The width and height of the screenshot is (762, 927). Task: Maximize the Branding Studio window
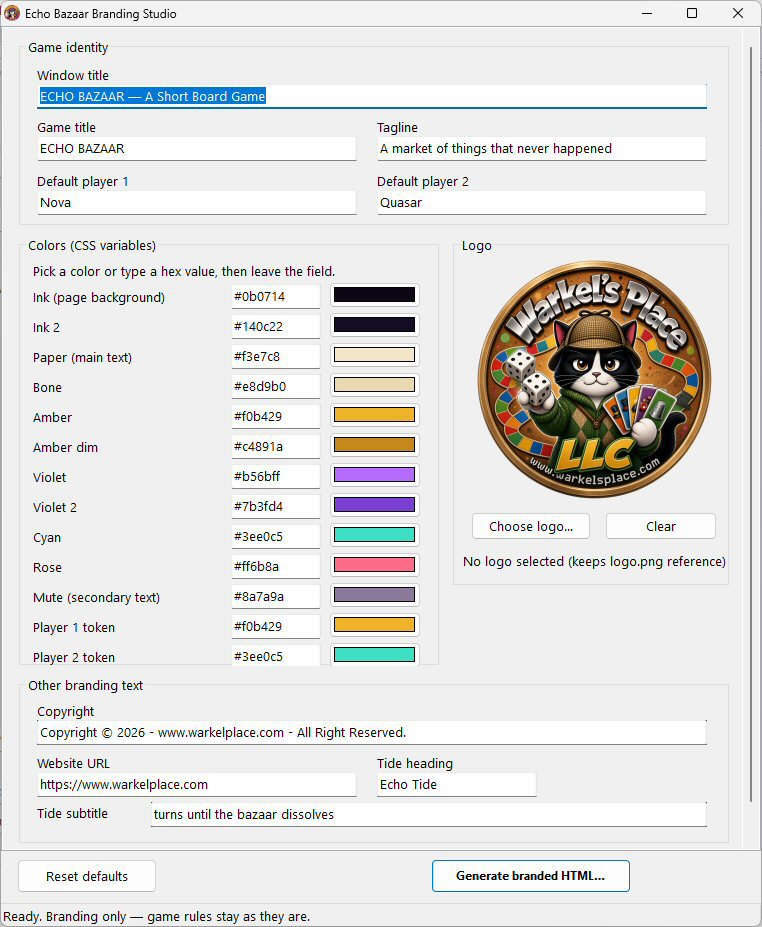692,13
